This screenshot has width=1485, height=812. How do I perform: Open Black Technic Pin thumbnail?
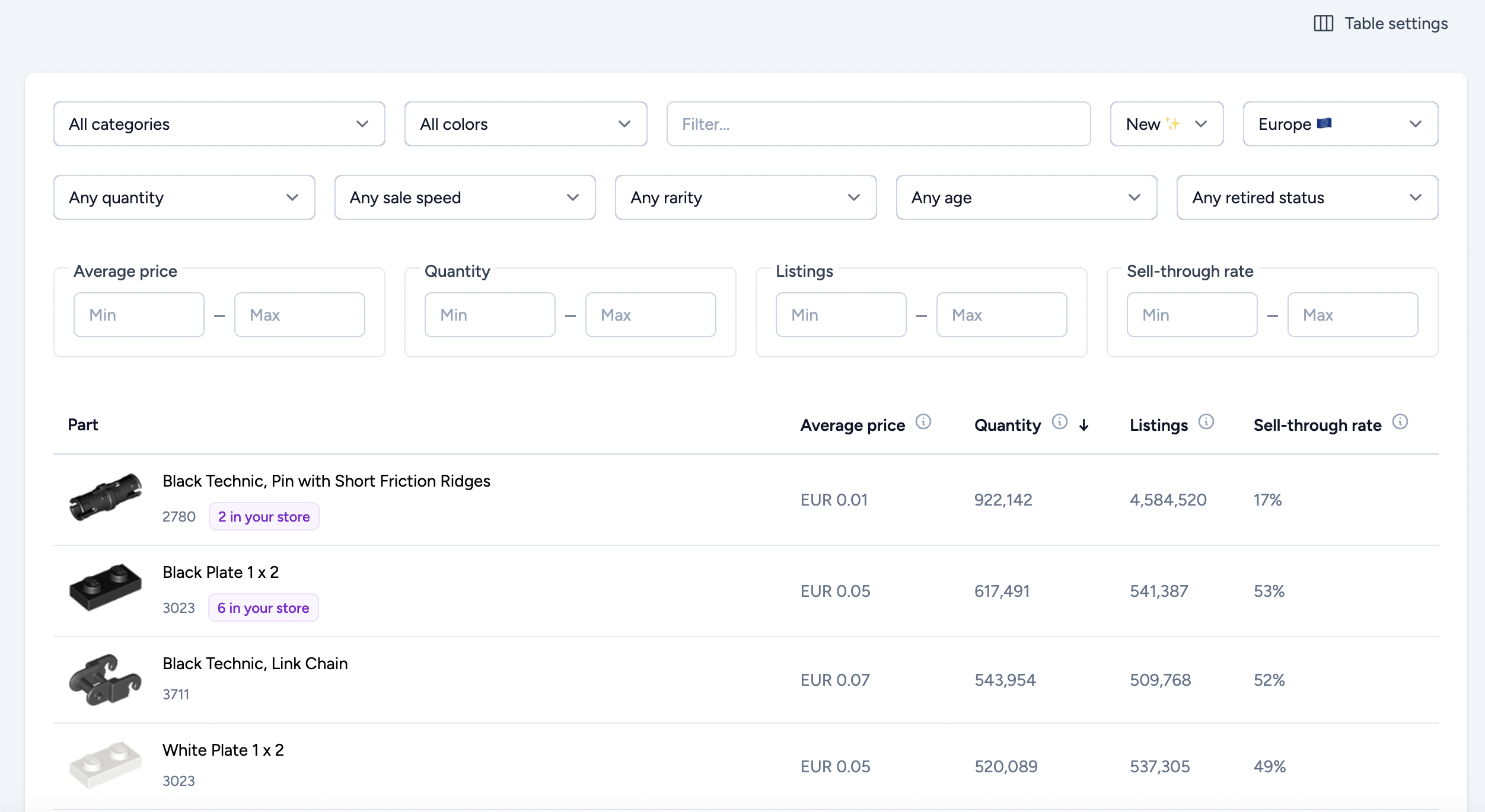point(106,498)
